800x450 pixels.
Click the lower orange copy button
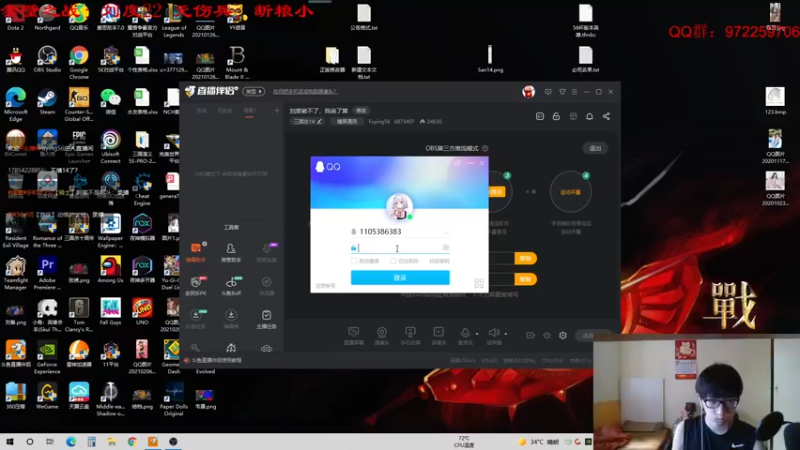[525, 279]
